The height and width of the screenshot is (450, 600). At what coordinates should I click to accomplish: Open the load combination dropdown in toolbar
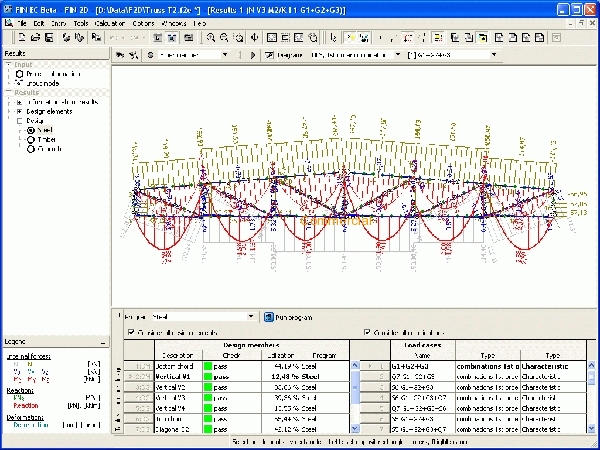click(x=495, y=55)
